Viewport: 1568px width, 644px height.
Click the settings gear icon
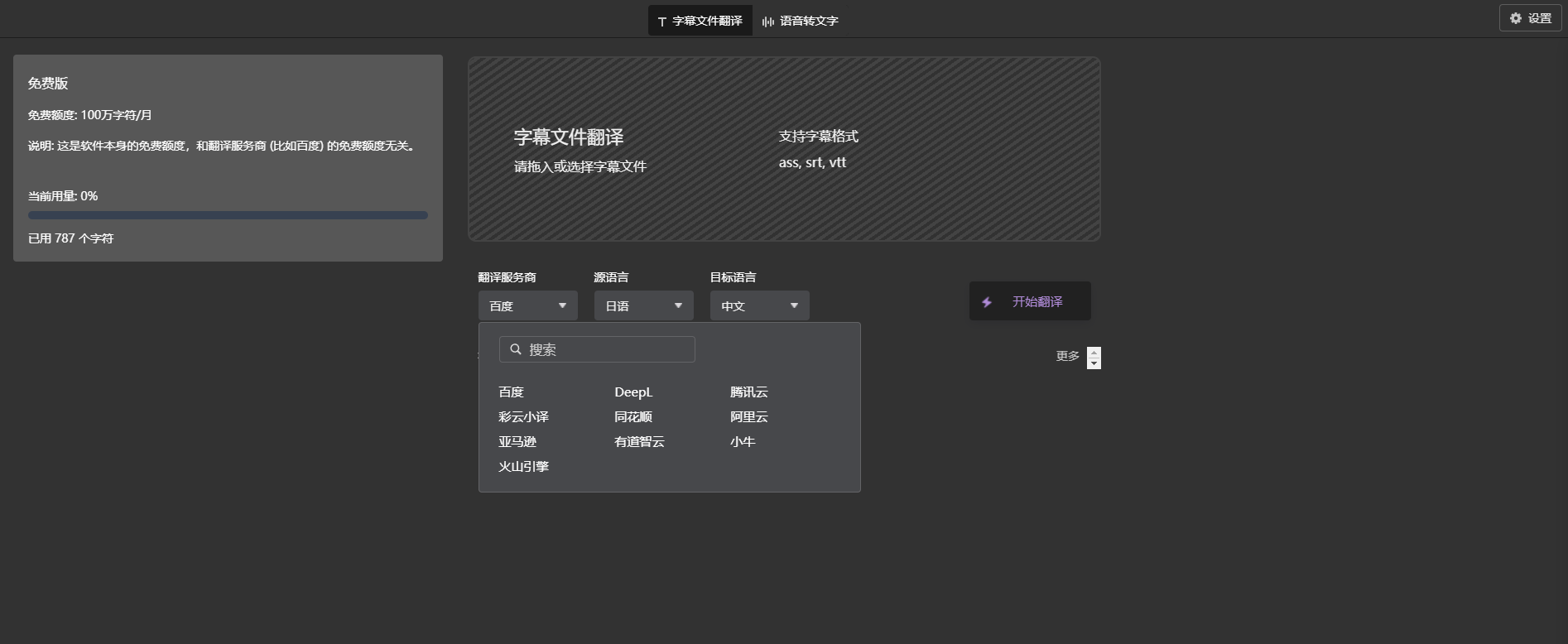click(1516, 18)
